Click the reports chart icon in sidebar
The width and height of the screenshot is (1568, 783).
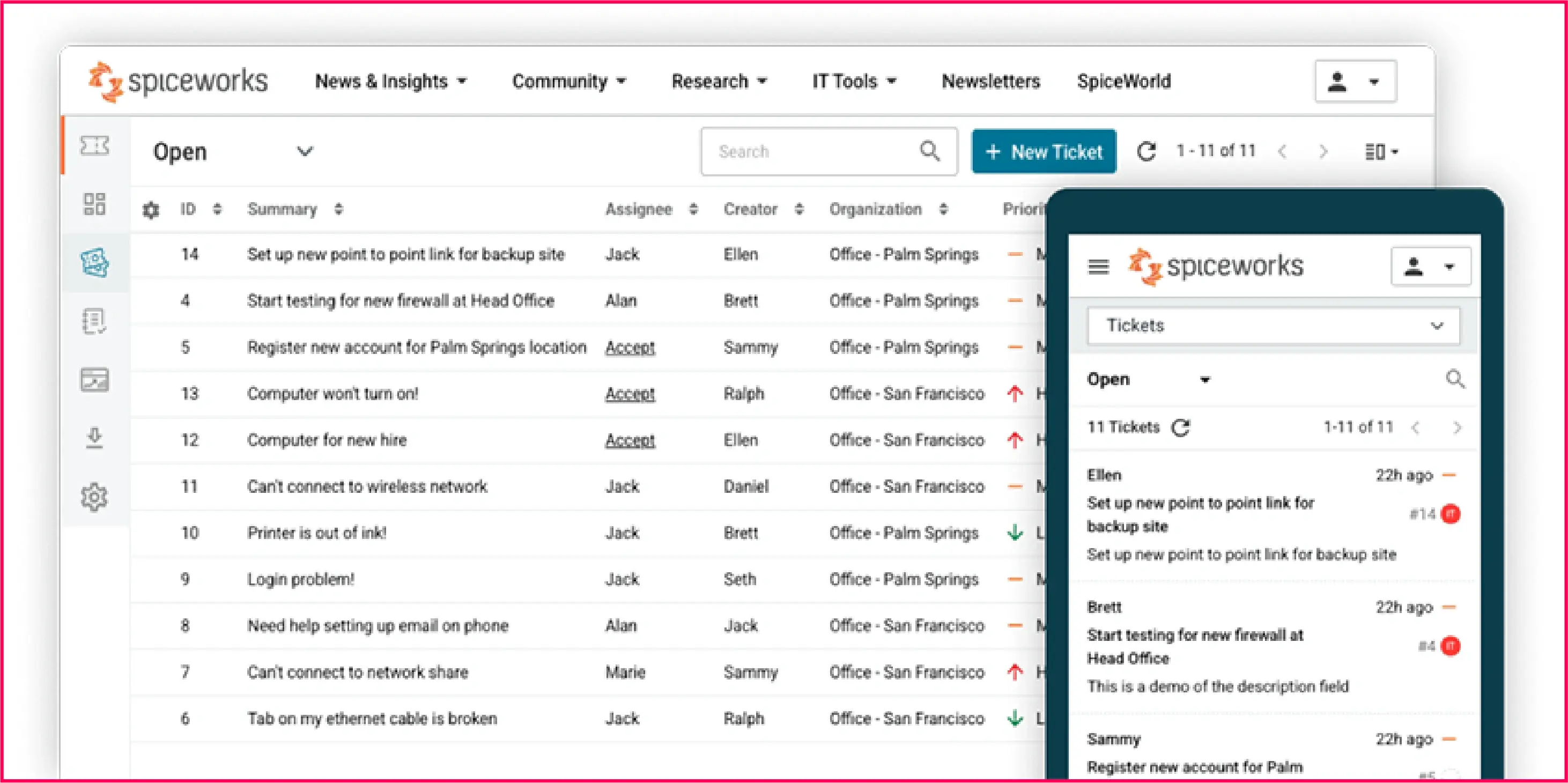pyautogui.click(x=94, y=380)
